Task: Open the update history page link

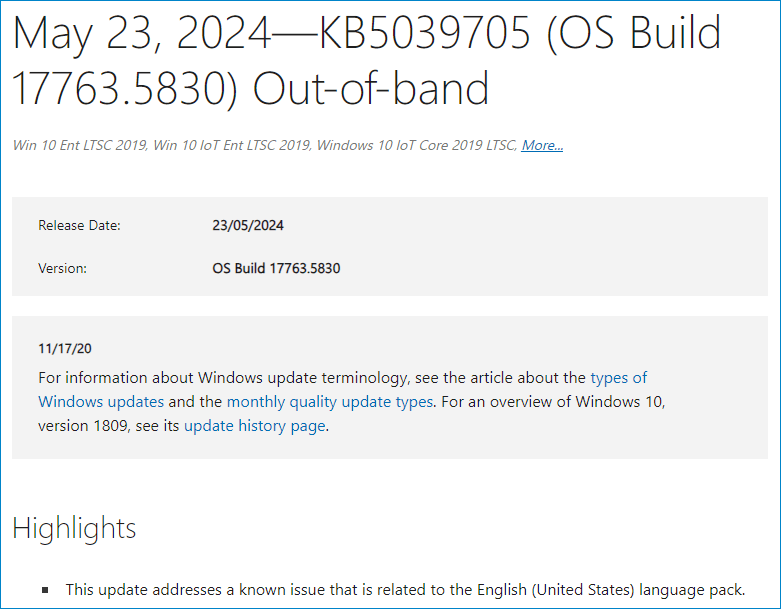Action: [x=254, y=426]
